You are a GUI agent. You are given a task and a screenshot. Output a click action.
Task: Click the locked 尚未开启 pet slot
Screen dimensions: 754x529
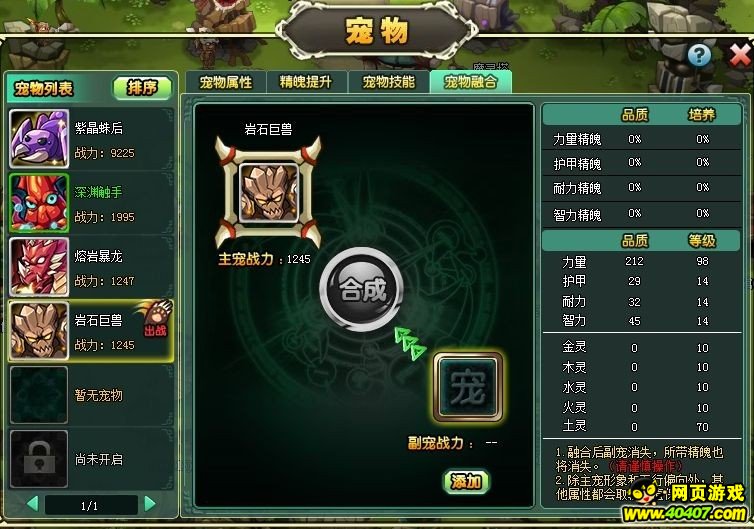tap(39, 459)
